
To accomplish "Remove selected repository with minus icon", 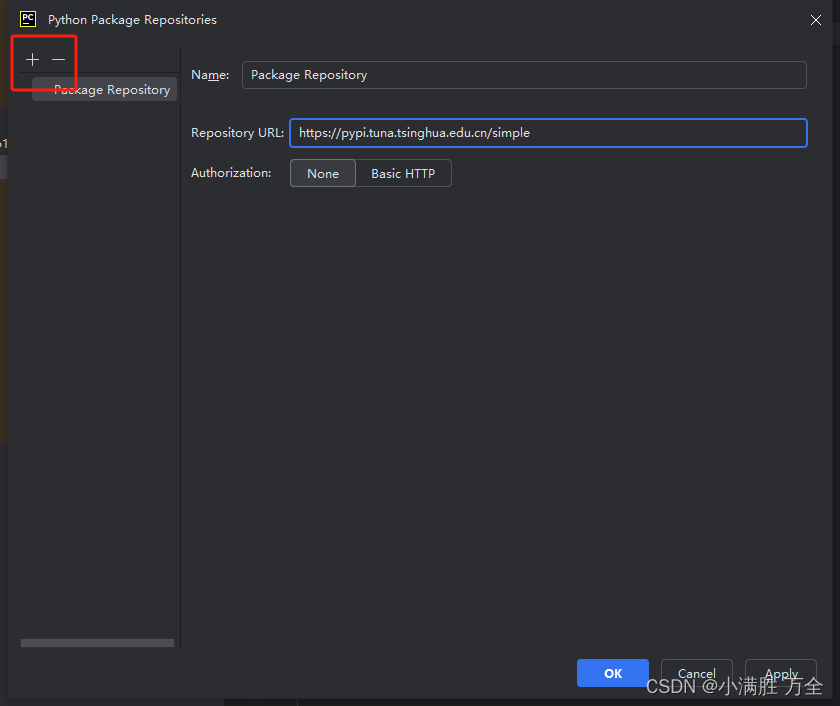I will click(x=58, y=59).
